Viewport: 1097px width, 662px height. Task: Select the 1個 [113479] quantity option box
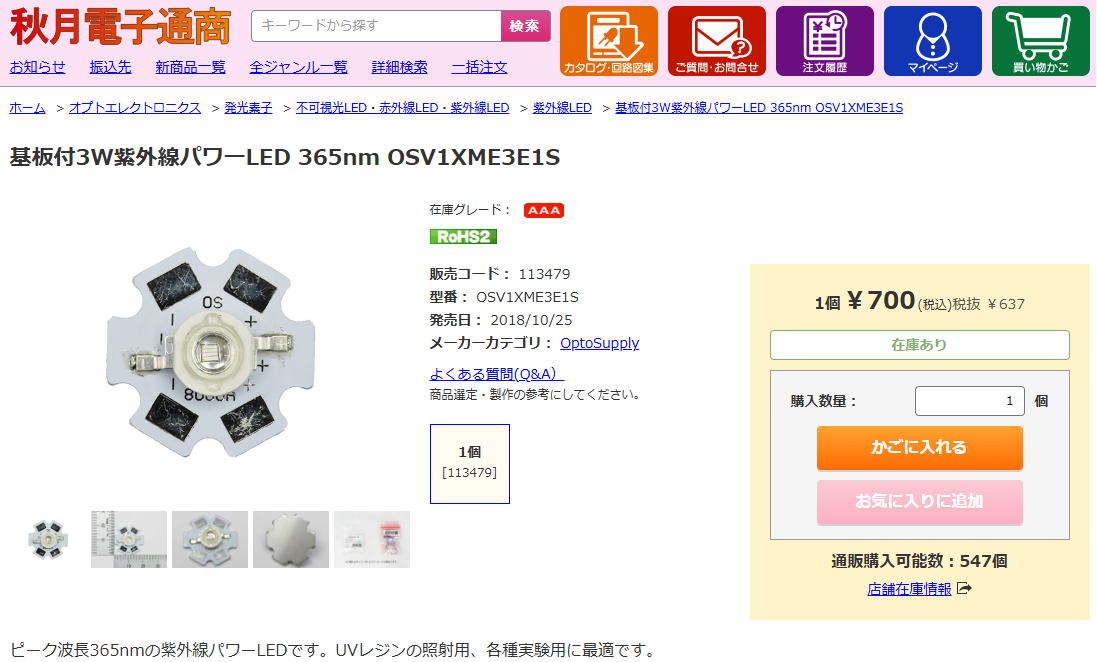[469, 463]
